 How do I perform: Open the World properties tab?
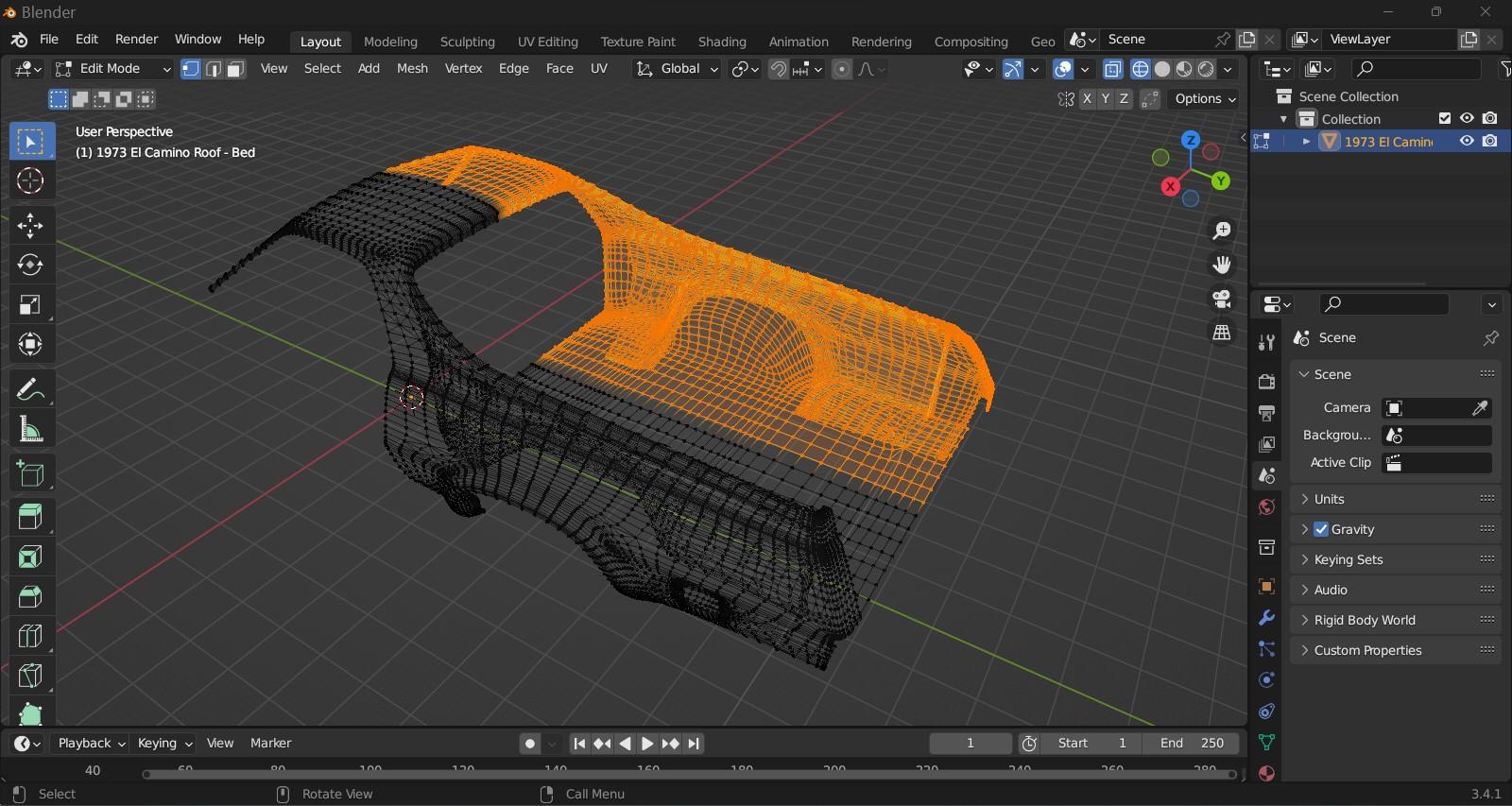point(1266,507)
